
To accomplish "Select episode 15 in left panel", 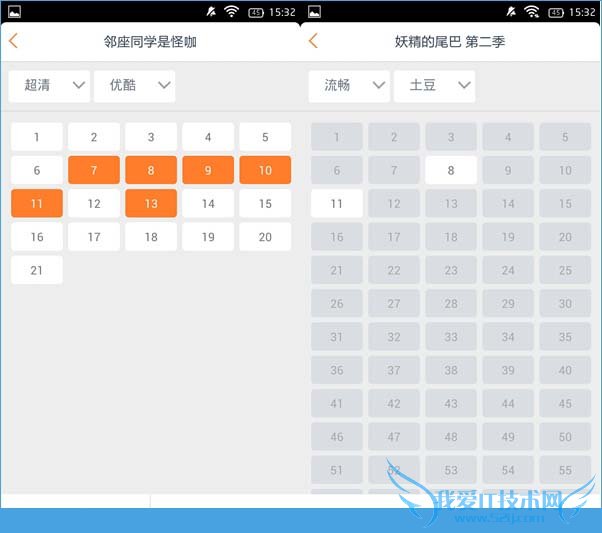I will pyautogui.click(x=265, y=203).
